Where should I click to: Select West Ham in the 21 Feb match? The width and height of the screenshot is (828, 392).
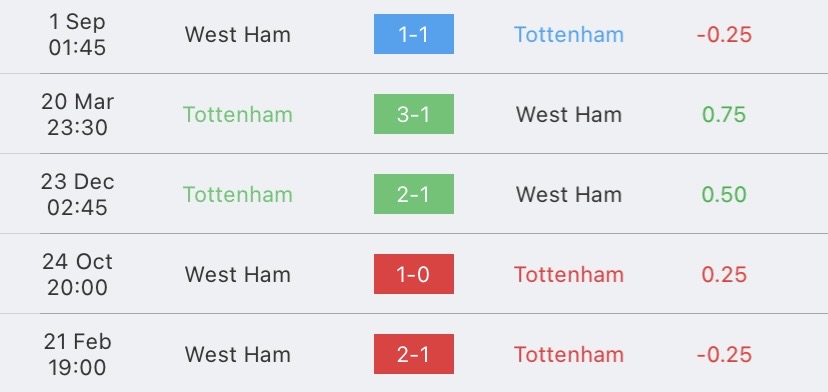238,354
